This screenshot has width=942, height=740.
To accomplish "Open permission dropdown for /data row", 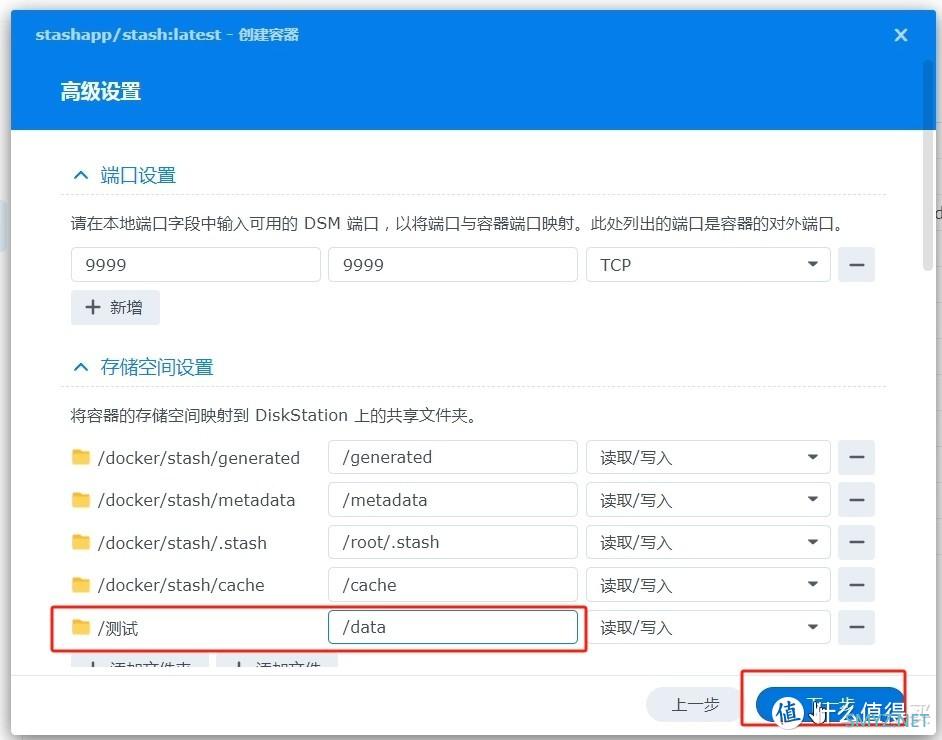I will tap(708, 627).
